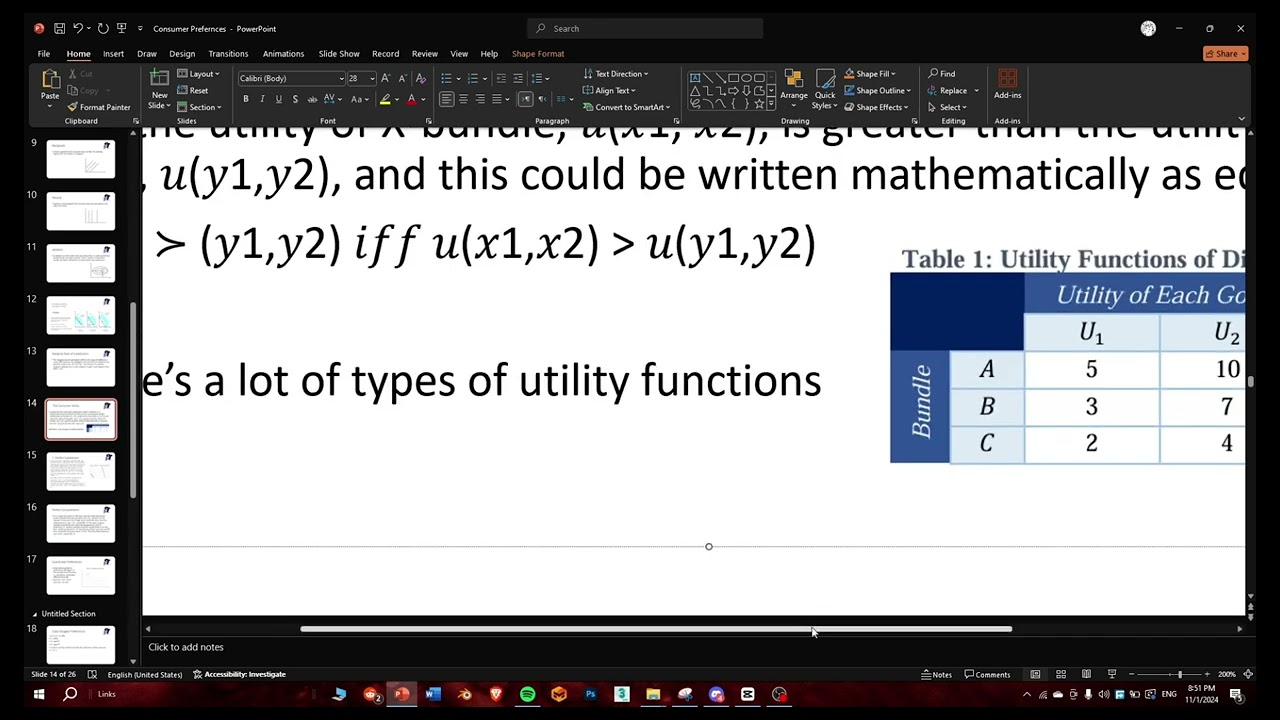The image size is (1280, 720).
Task: Expand the Section dropdown
Action: click(199, 107)
